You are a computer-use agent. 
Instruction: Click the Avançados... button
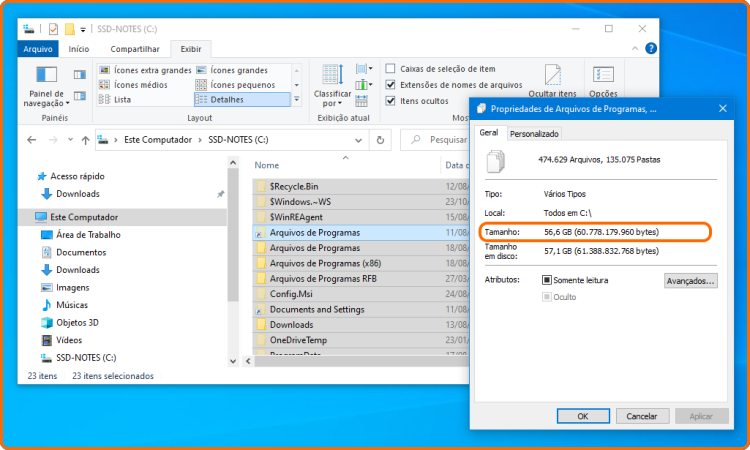690,281
